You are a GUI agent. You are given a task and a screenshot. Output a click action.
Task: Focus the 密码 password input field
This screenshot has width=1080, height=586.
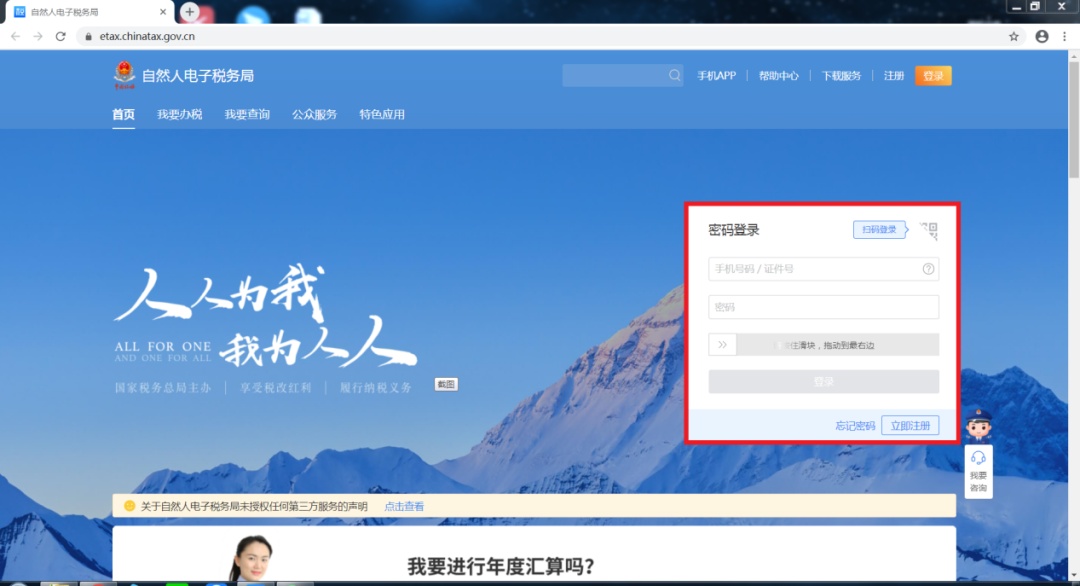[824, 307]
